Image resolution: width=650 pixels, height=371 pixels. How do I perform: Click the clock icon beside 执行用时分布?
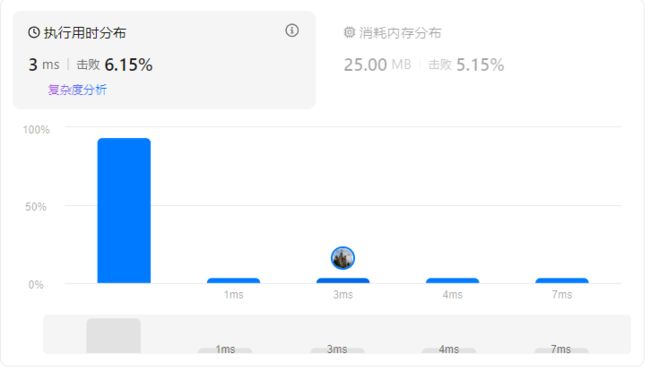click(x=34, y=32)
